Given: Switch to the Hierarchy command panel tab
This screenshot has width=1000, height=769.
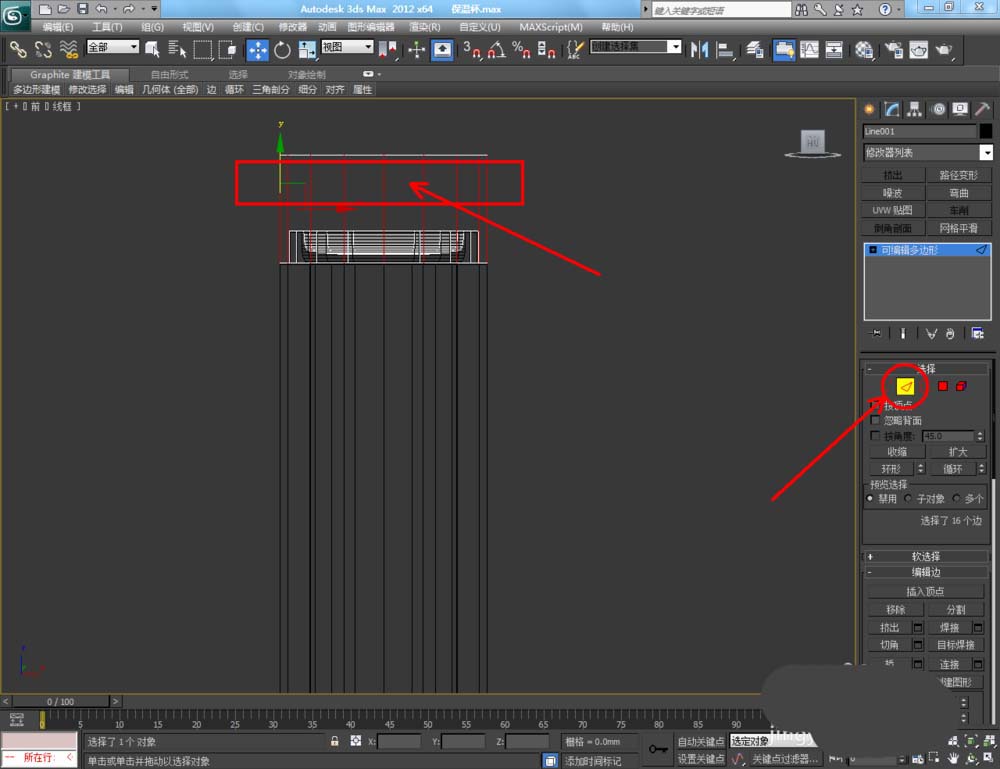Looking at the screenshot, I should 914,109.
